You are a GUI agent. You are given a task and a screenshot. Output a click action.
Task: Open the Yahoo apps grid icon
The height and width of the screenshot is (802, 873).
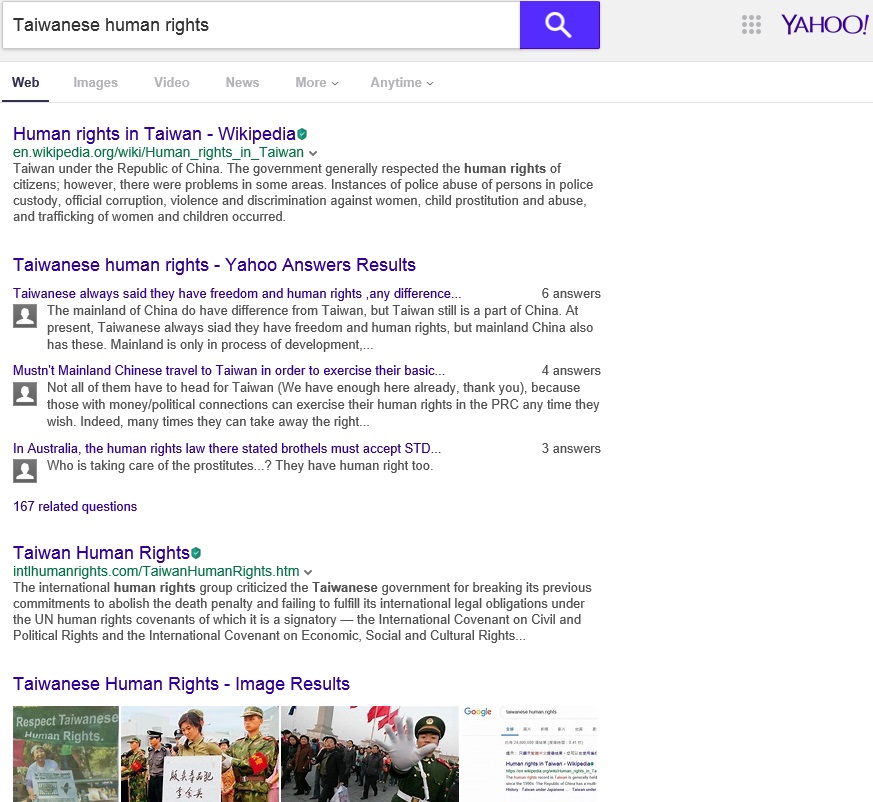(x=751, y=25)
